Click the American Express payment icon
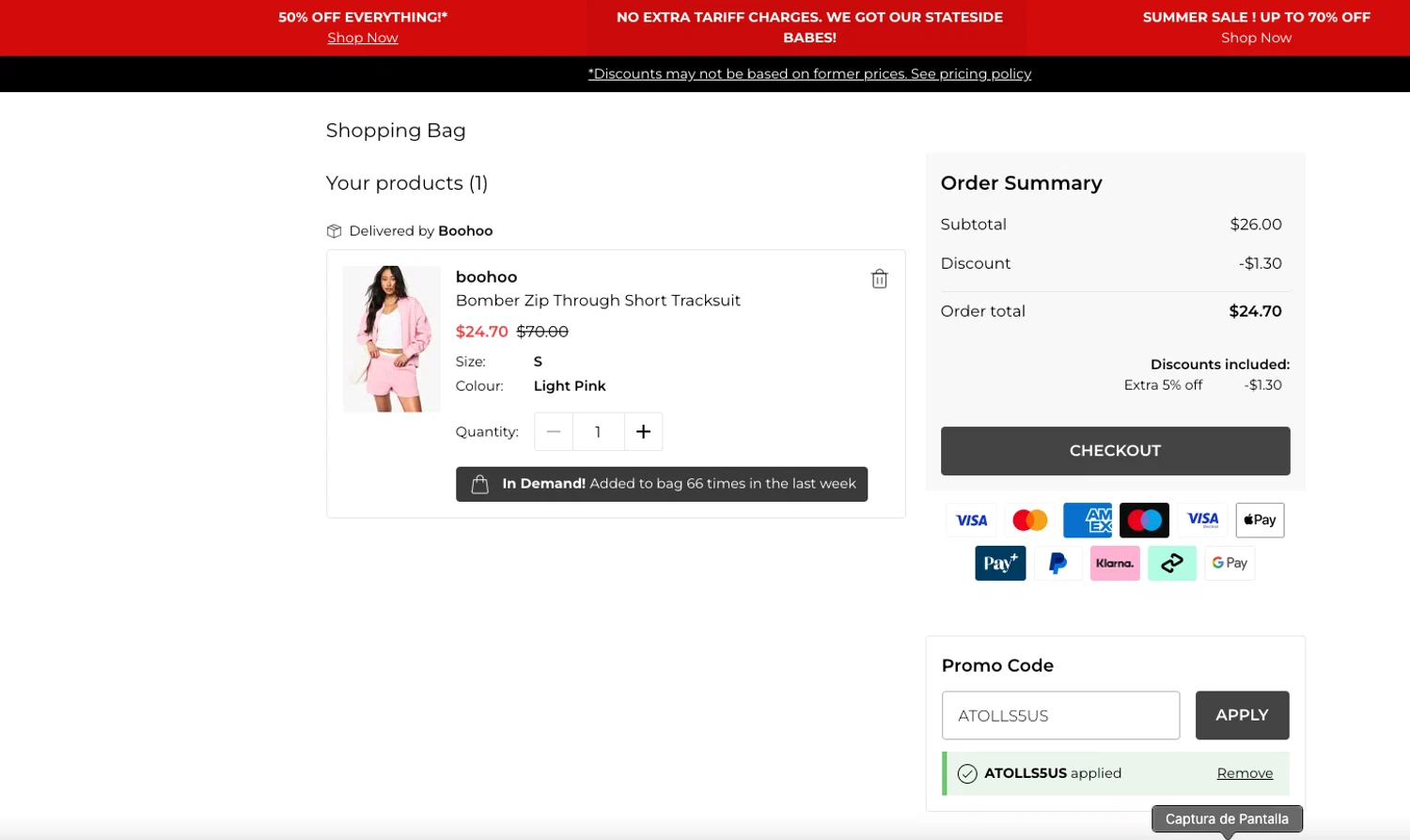The height and width of the screenshot is (840, 1410). click(1088, 520)
